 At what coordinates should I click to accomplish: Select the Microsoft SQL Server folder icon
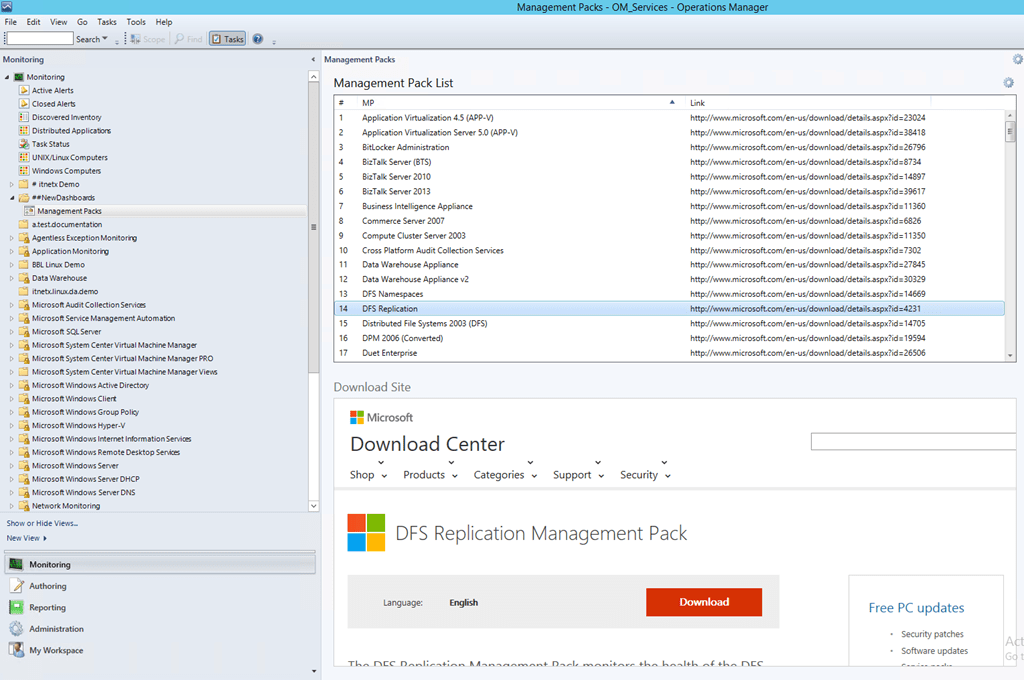24,332
